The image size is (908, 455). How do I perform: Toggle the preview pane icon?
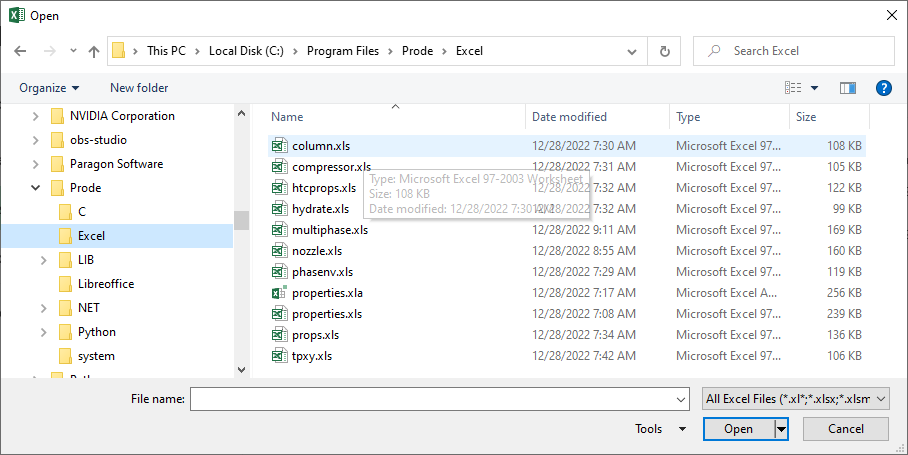(x=848, y=88)
